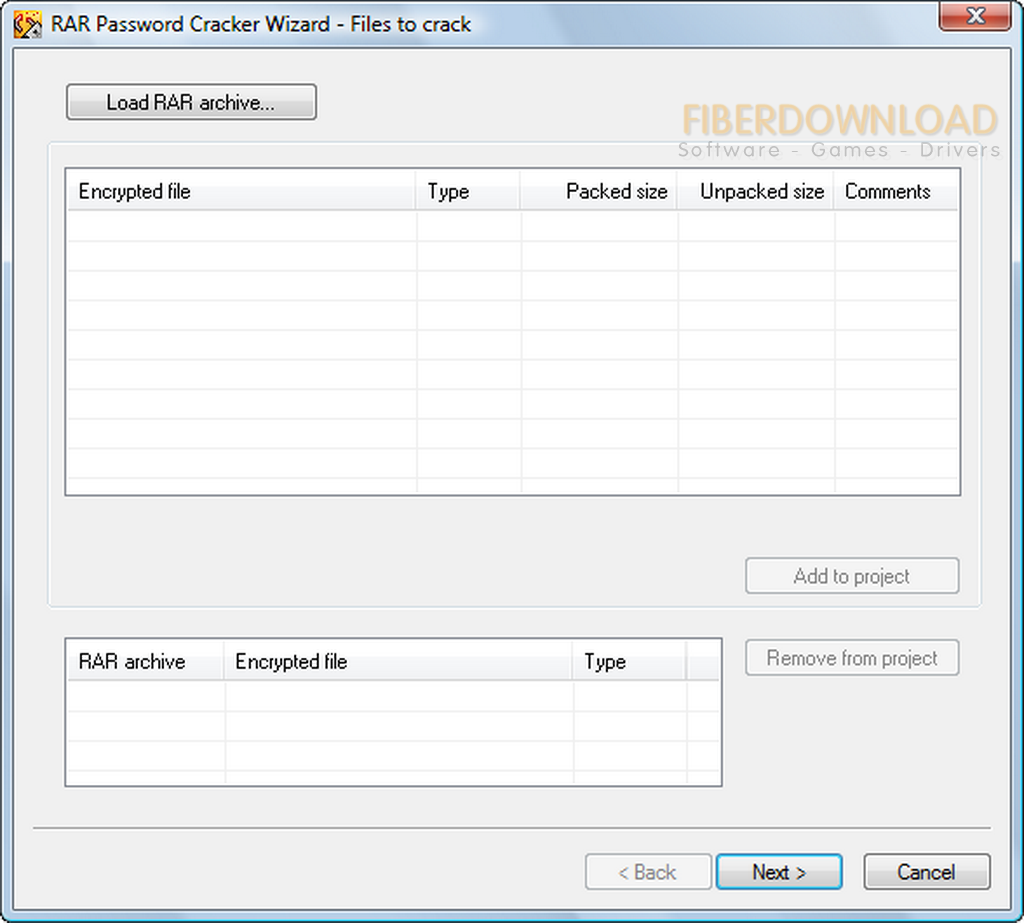Image resolution: width=1024 pixels, height=923 pixels.
Task: Click the first empty row in project list
Action: tap(390, 696)
